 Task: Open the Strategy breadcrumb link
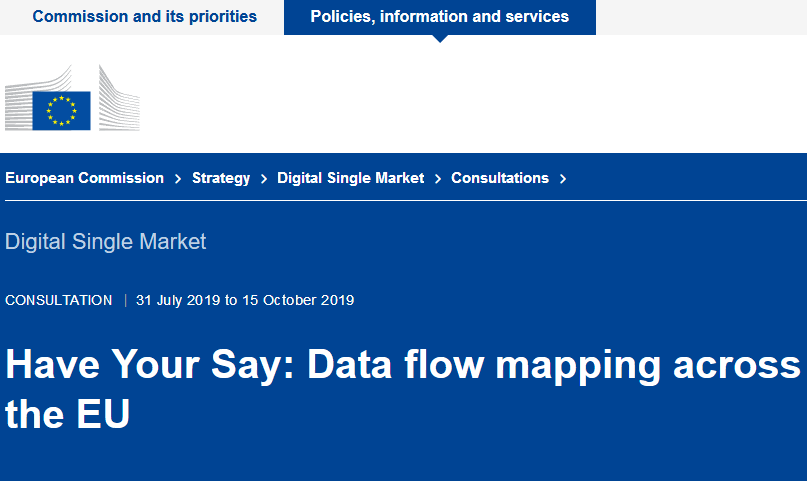pyautogui.click(x=221, y=178)
